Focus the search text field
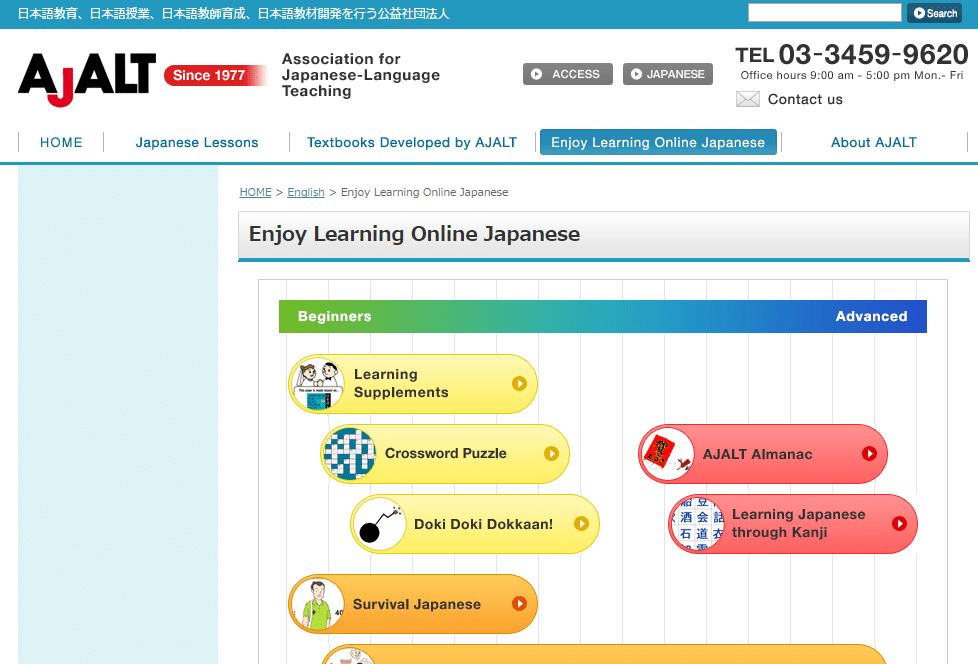The image size is (978, 664). tap(824, 13)
